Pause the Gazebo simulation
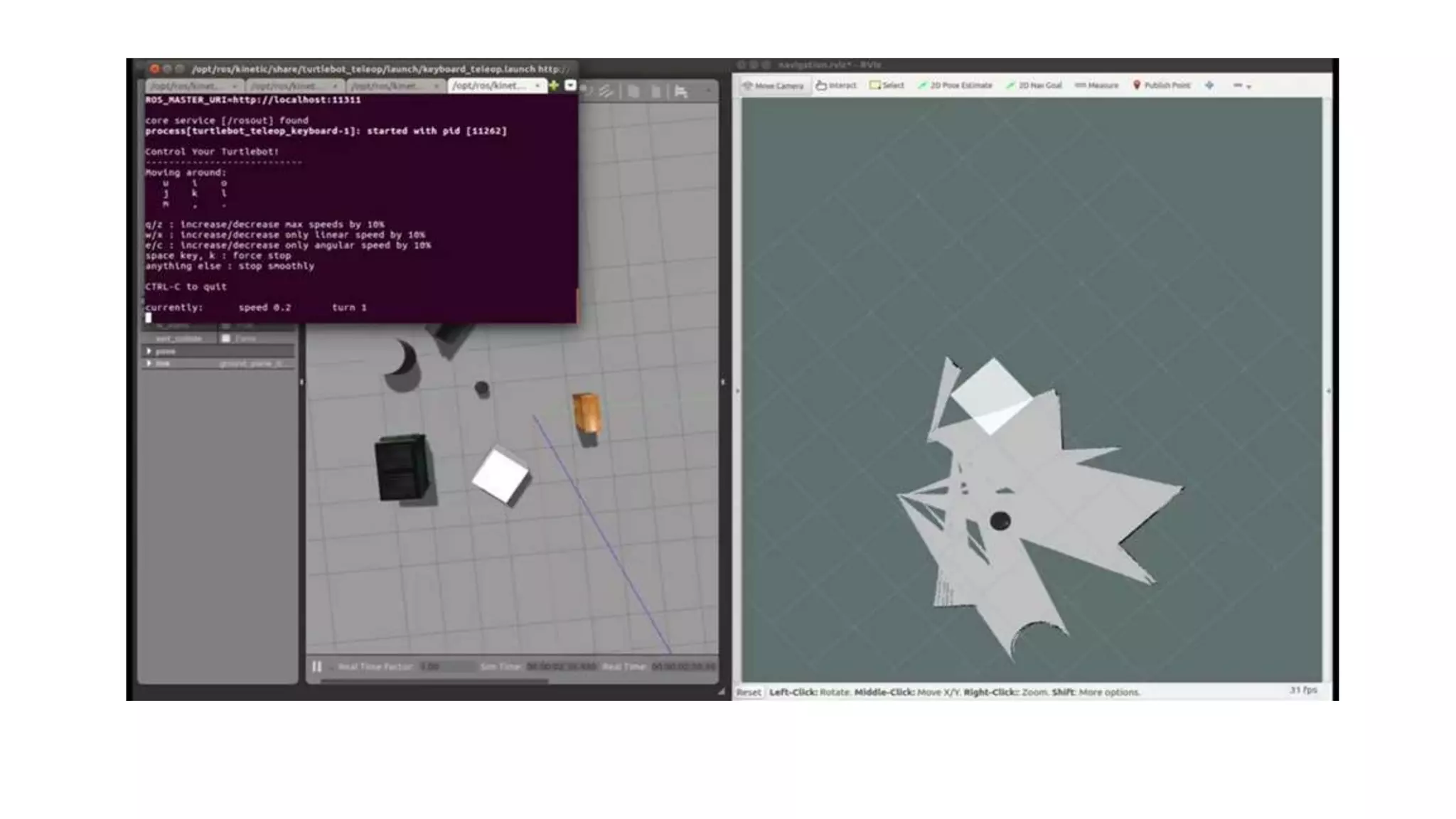 point(317,666)
